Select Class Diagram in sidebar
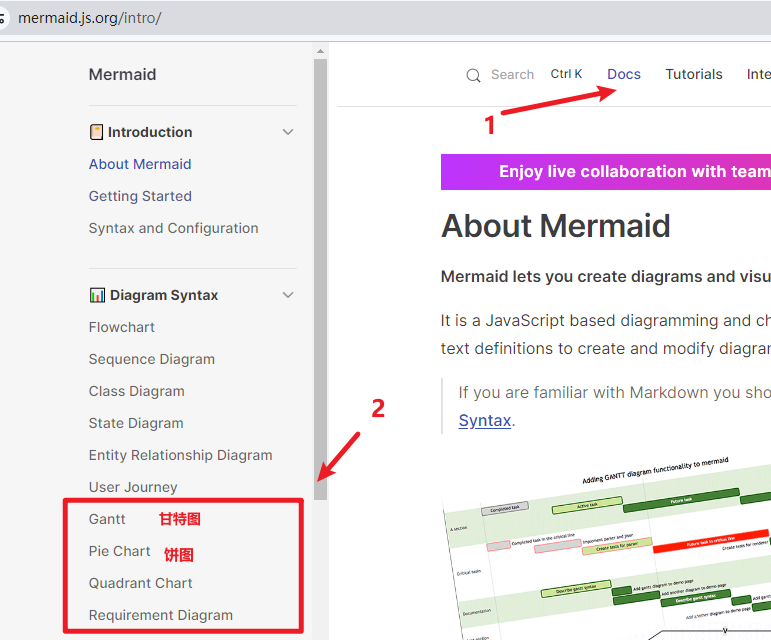The height and width of the screenshot is (640, 771). 137,391
